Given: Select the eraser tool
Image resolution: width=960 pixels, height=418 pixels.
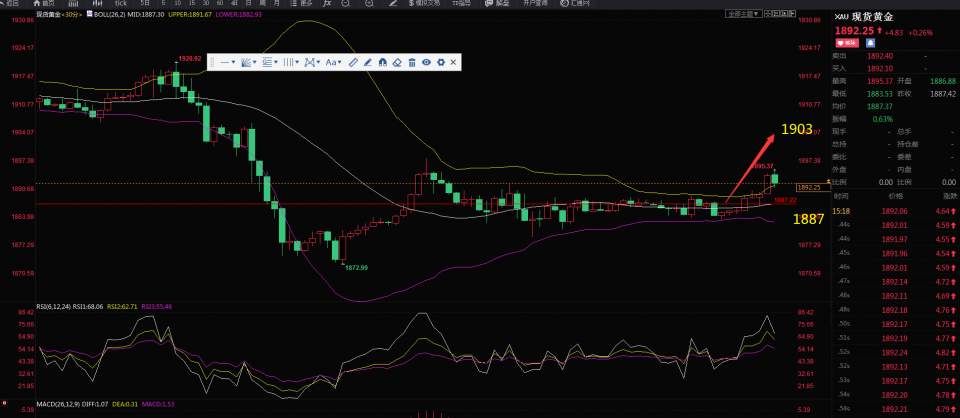Looking at the screenshot, I should 397,62.
